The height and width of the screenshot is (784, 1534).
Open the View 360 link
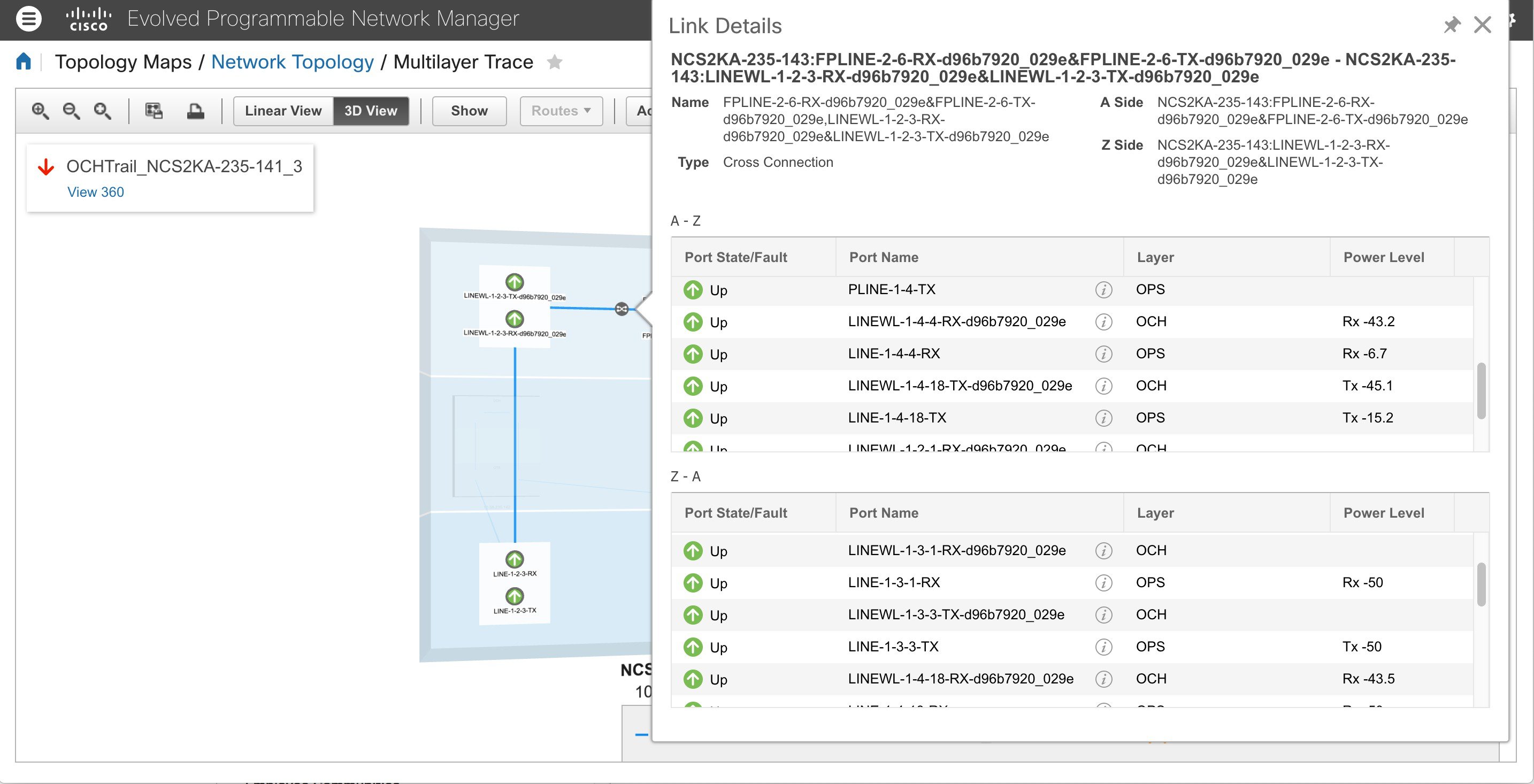(x=95, y=191)
